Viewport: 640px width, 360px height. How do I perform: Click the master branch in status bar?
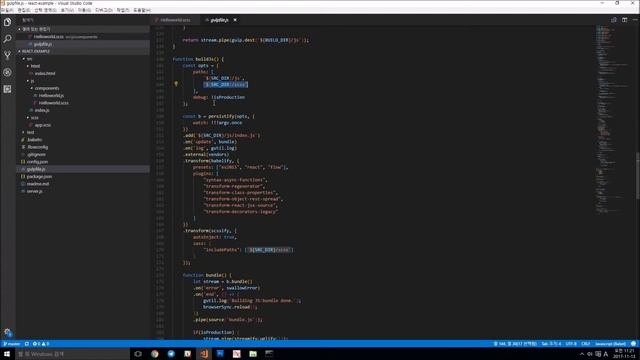(x=12, y=344)
